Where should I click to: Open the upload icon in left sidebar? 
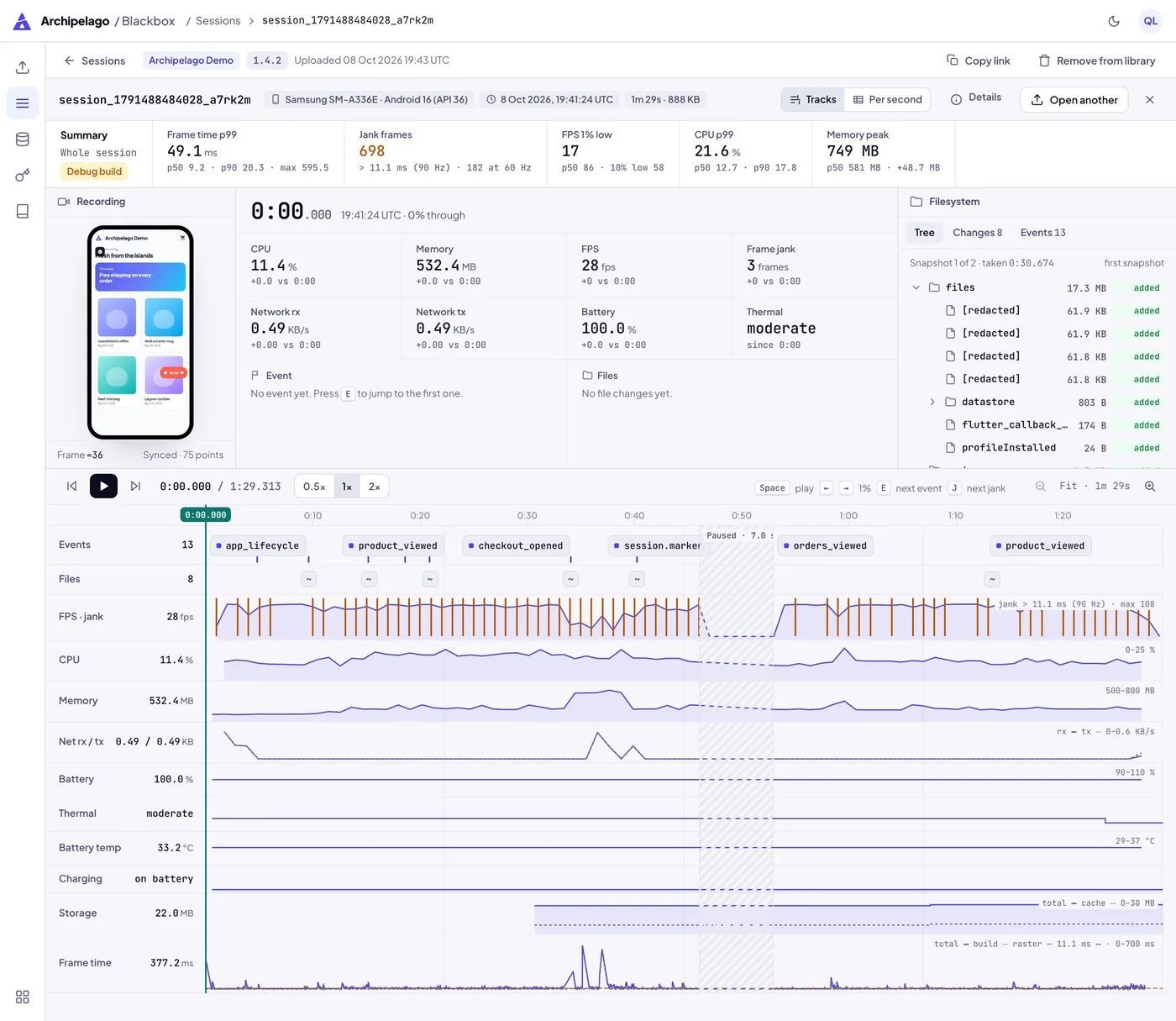(x=23, y=67)
